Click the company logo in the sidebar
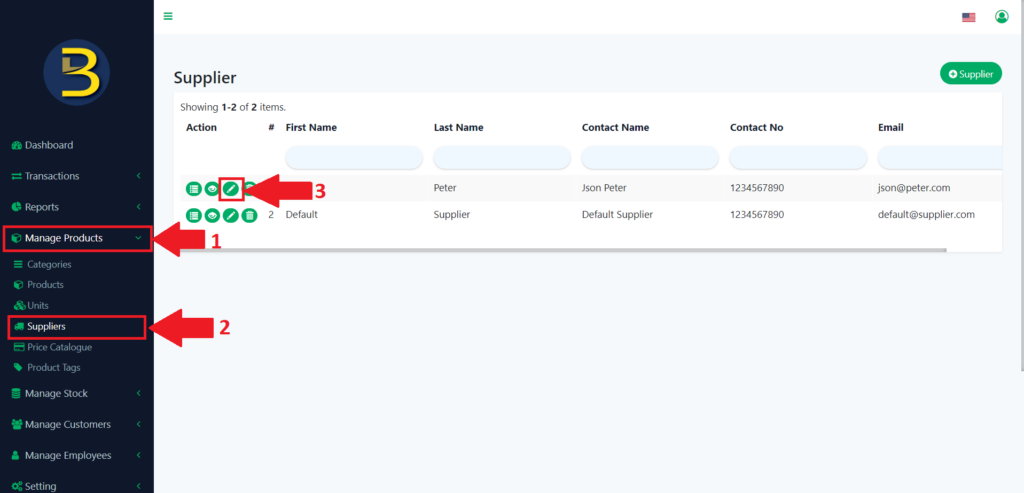 click(77, 73)
